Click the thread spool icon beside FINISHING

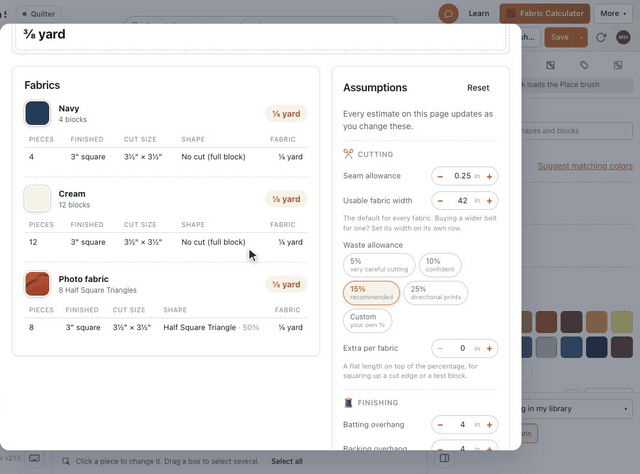pyautogui.click(x=348, y=403)
